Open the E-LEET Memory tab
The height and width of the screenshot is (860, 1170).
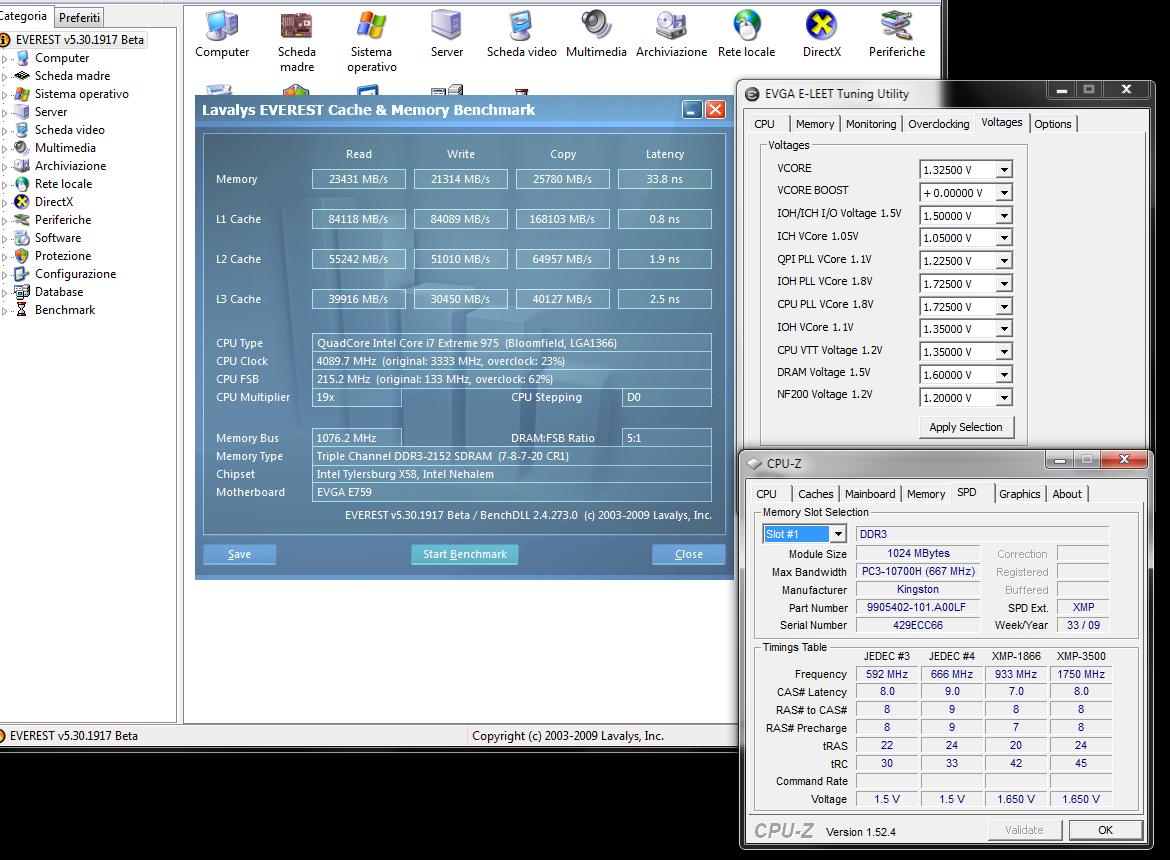point(814,125)
